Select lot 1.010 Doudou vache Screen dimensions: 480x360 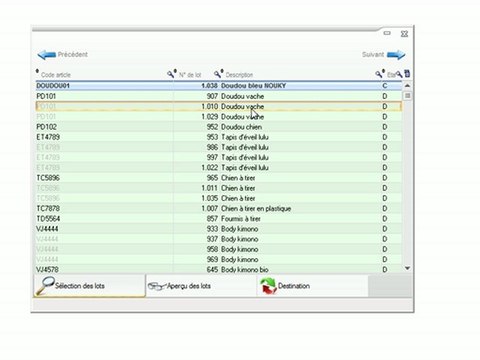(219, 106)
